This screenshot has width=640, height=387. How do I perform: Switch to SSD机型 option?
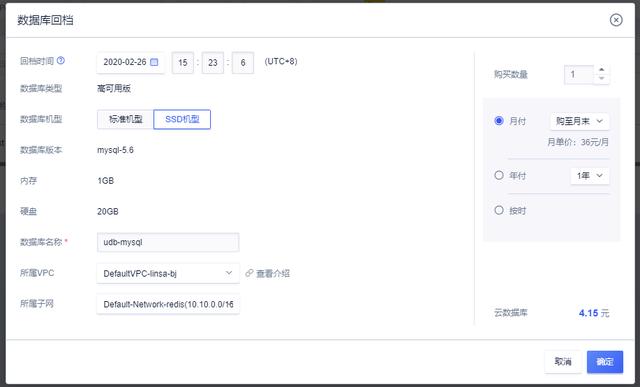(182, 119)
